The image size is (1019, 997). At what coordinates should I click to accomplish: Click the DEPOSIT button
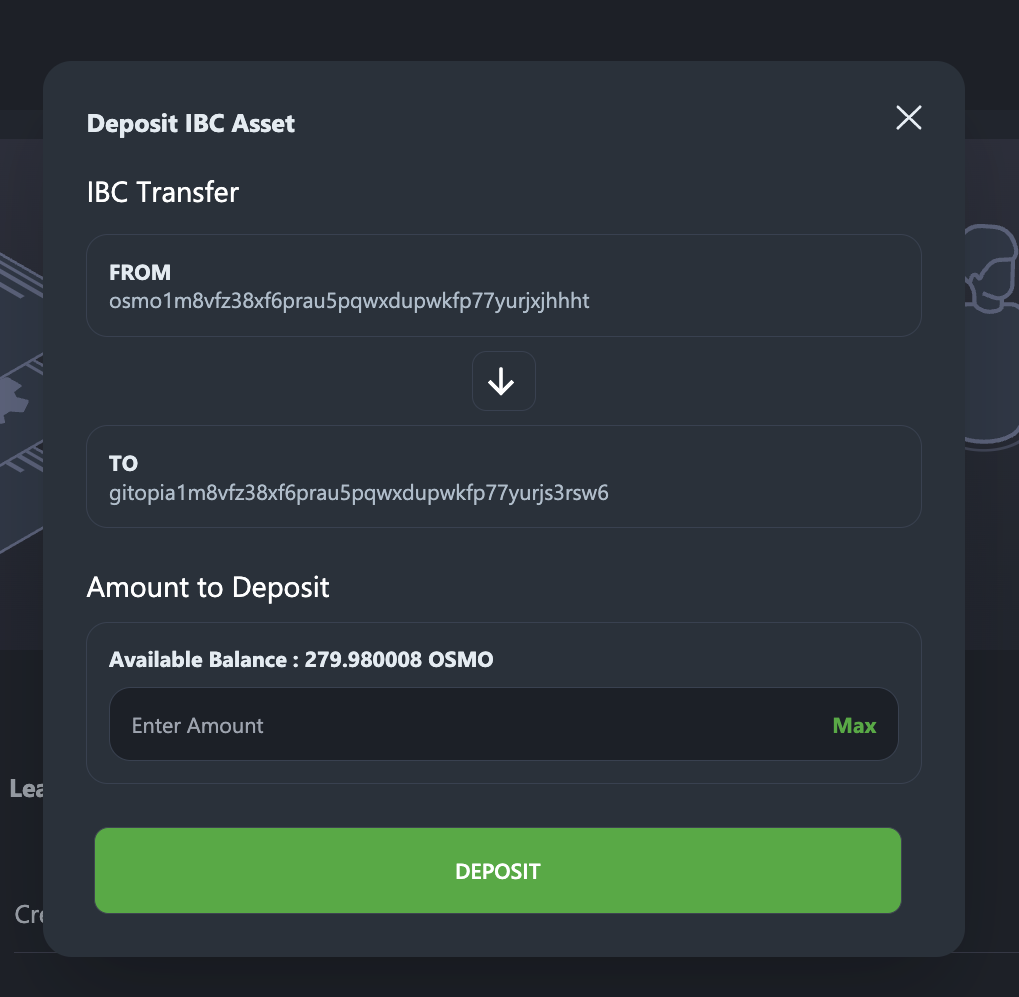[x=498, y=870]
